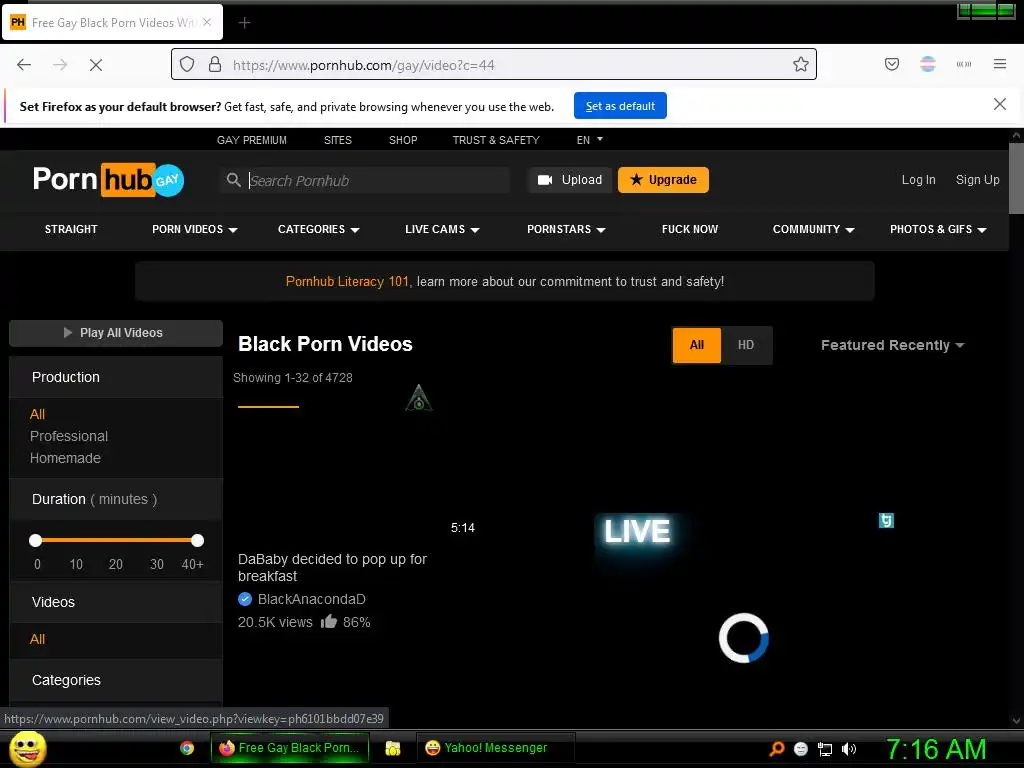Filter production by Homemade
The width and height of the screenshot is (1024, 768).
pyautogui.click(x=65, y=458)
